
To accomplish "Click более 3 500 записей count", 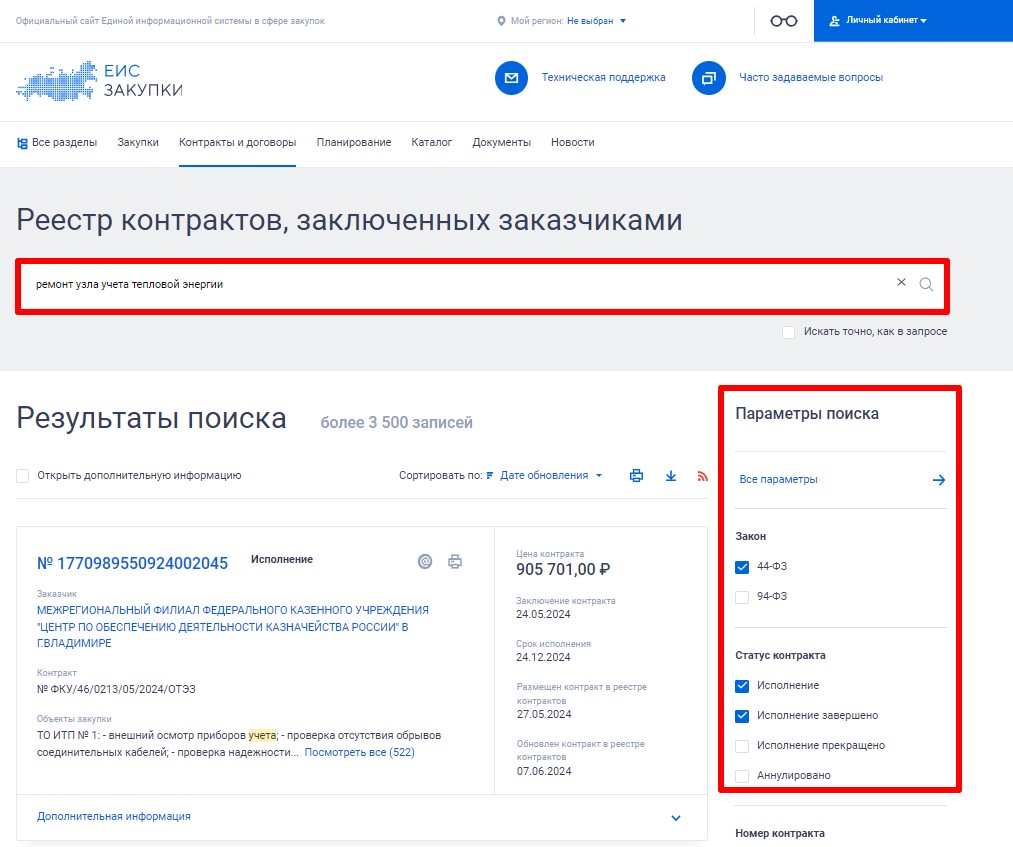I will (397, 423).
